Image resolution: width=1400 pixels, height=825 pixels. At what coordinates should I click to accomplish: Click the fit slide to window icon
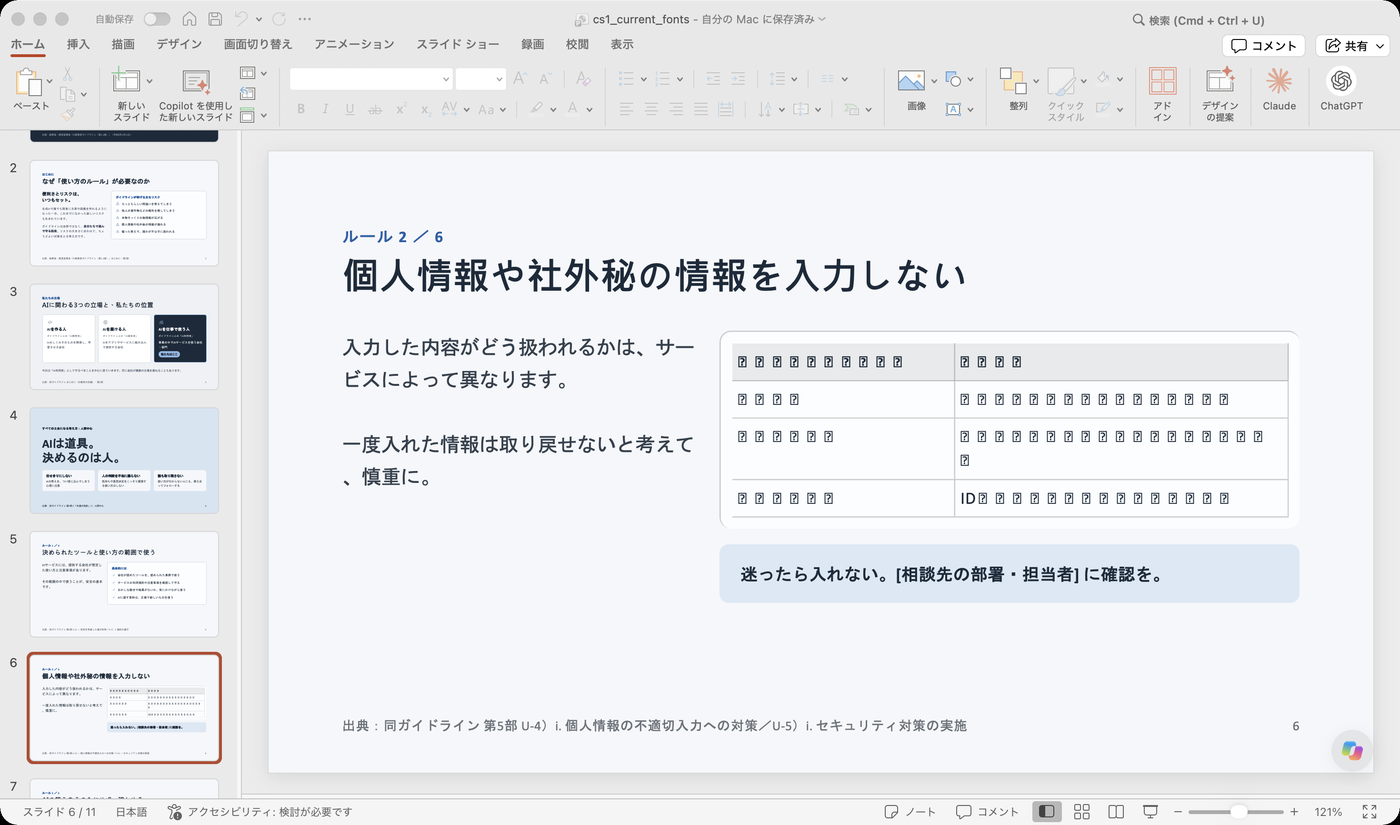click(1369, 811)
